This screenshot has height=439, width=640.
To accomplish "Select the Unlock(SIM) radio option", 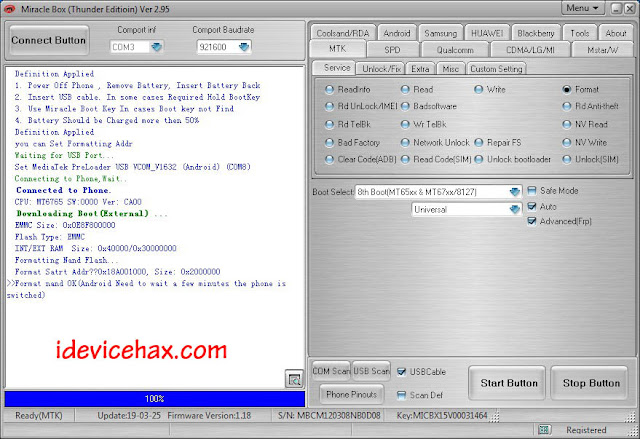I will pyautogui.click(x=567, y=160).
